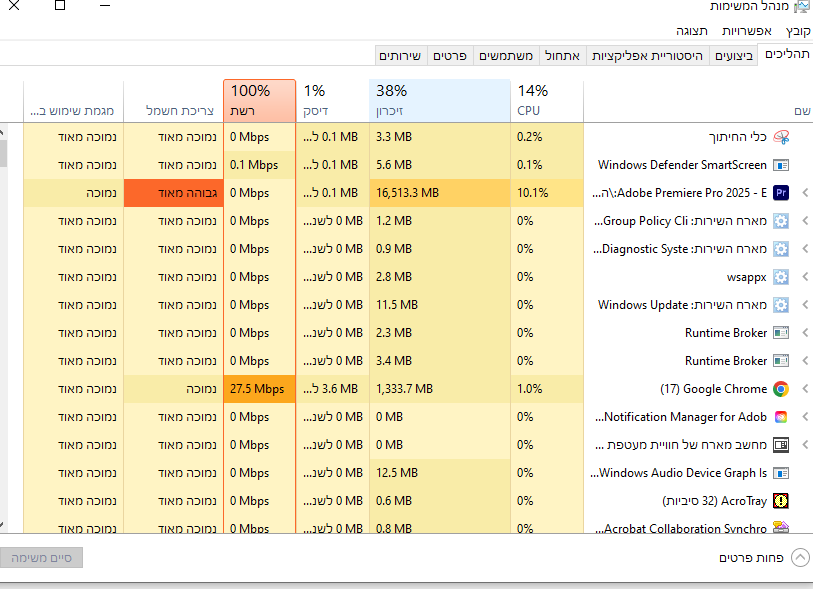813x589 pixels.
Task: Expand the Group Policy Client service host row
Action: pos(804,221)
